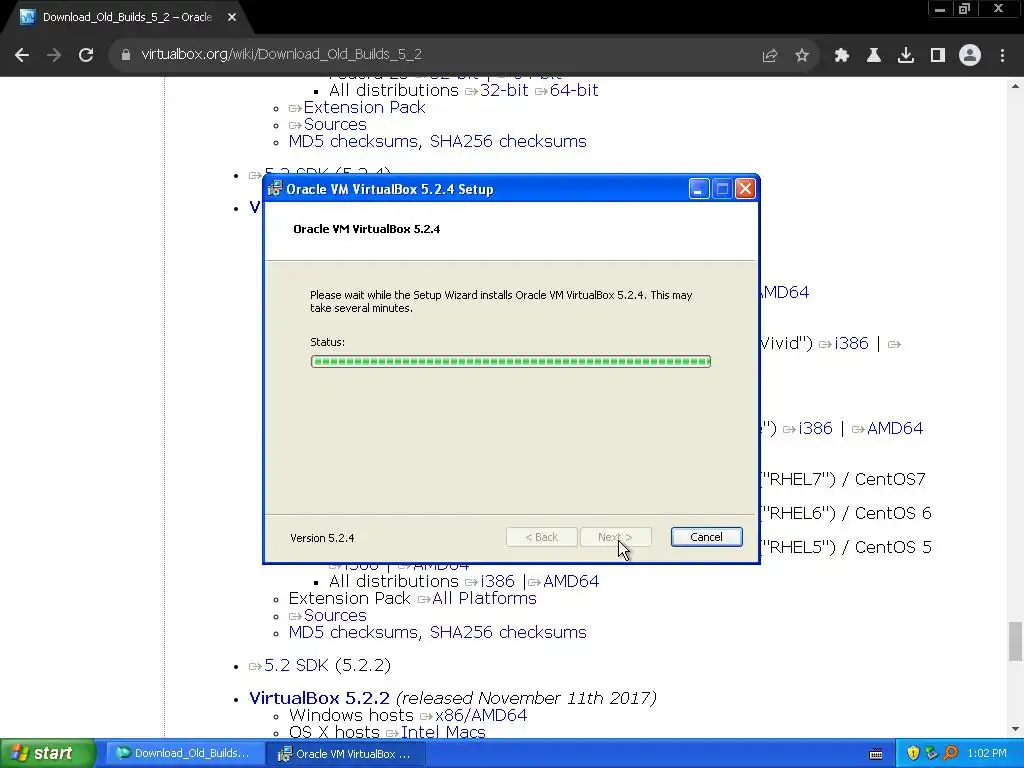Click the browser forward arrow
This screenshot has height=768, width=1024.
[54, 56]
